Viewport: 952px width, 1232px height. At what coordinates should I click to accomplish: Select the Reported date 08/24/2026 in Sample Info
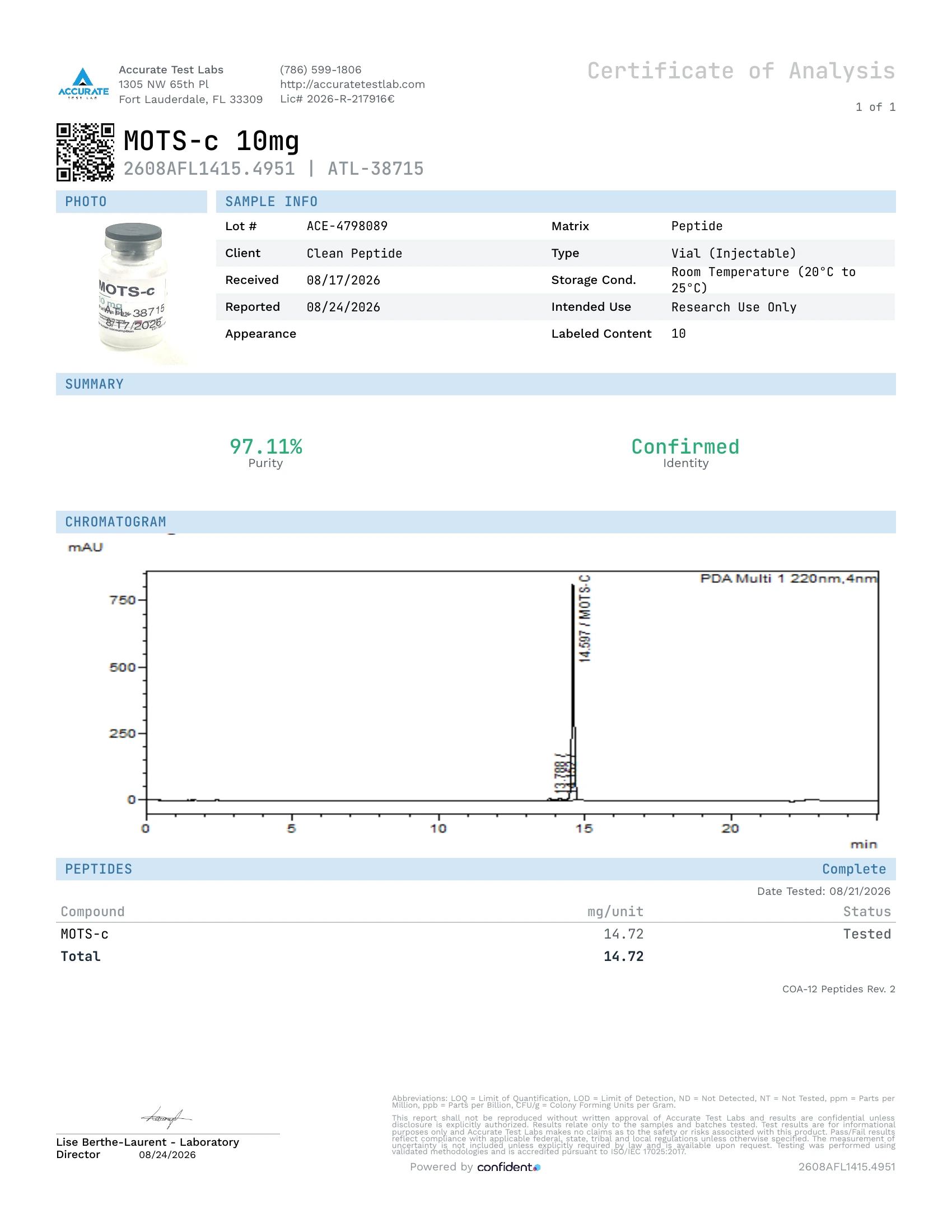coord(343,307)
